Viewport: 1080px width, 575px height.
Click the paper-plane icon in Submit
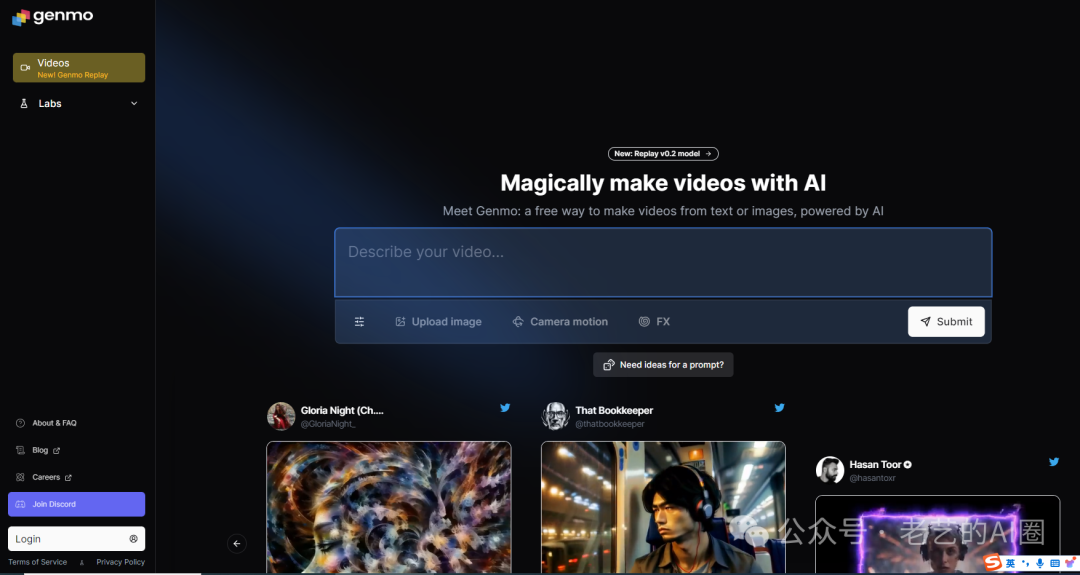(x=926, y=322)
